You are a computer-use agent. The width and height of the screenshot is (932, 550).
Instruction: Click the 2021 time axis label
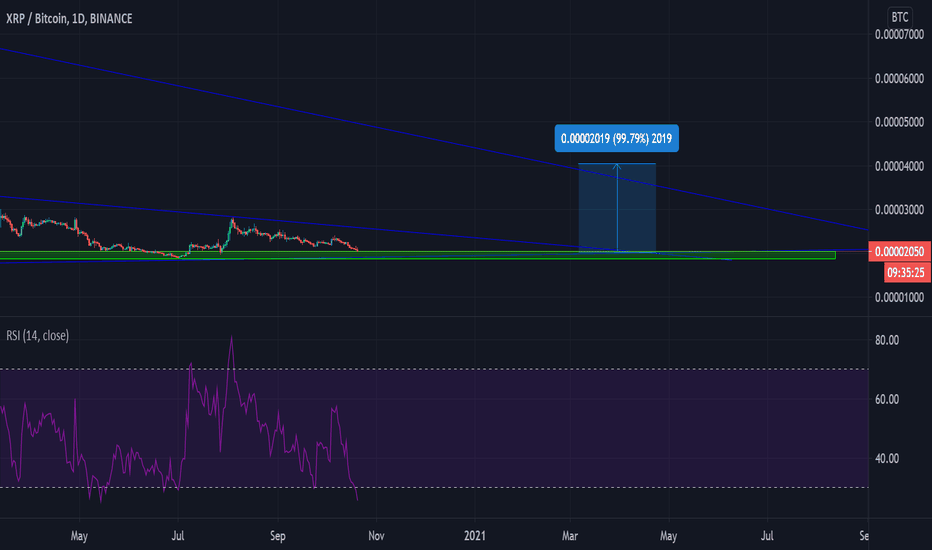[474, 536]
